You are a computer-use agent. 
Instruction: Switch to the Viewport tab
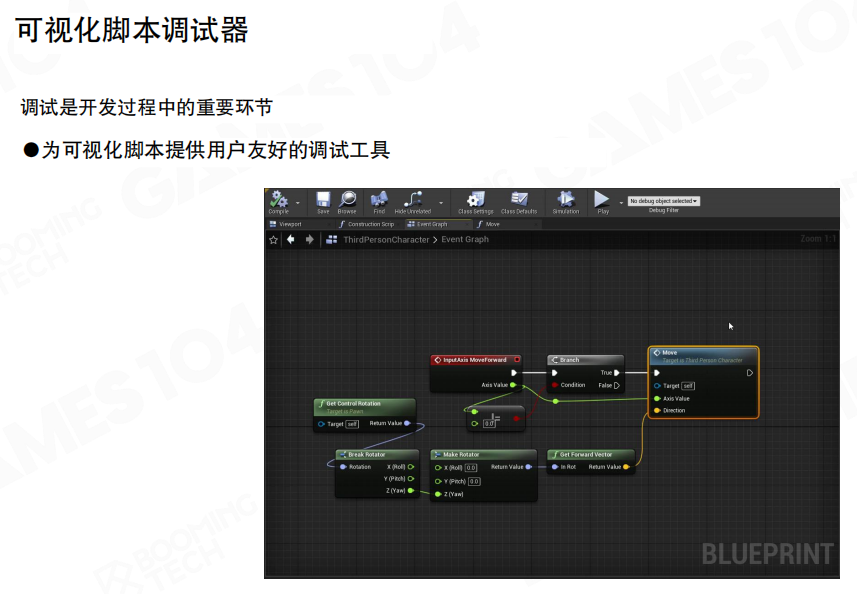286,224
